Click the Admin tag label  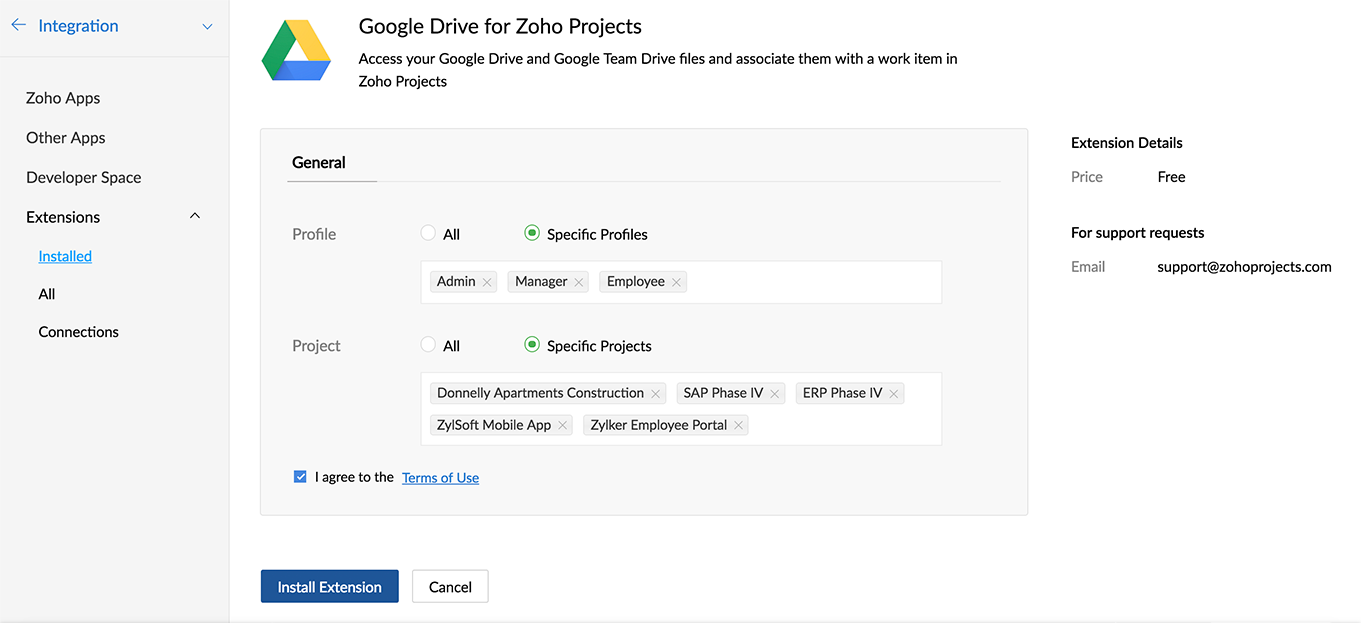point(456,282)
